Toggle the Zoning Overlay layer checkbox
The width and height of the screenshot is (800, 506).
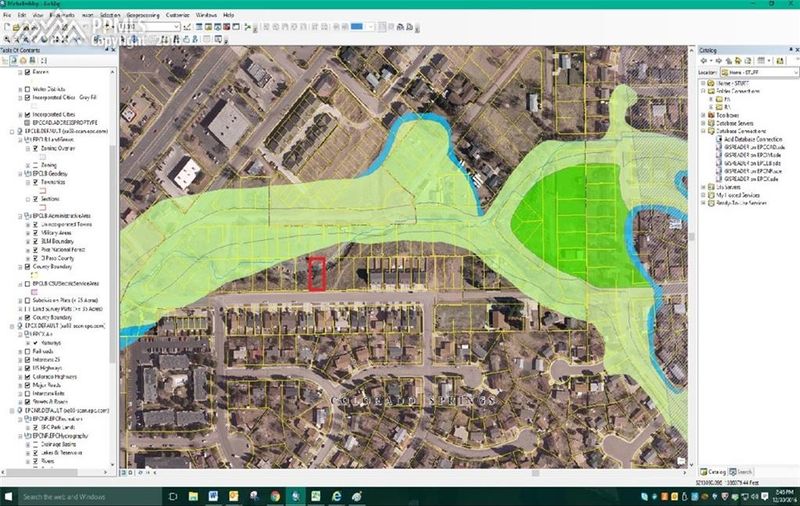(35, 148)
